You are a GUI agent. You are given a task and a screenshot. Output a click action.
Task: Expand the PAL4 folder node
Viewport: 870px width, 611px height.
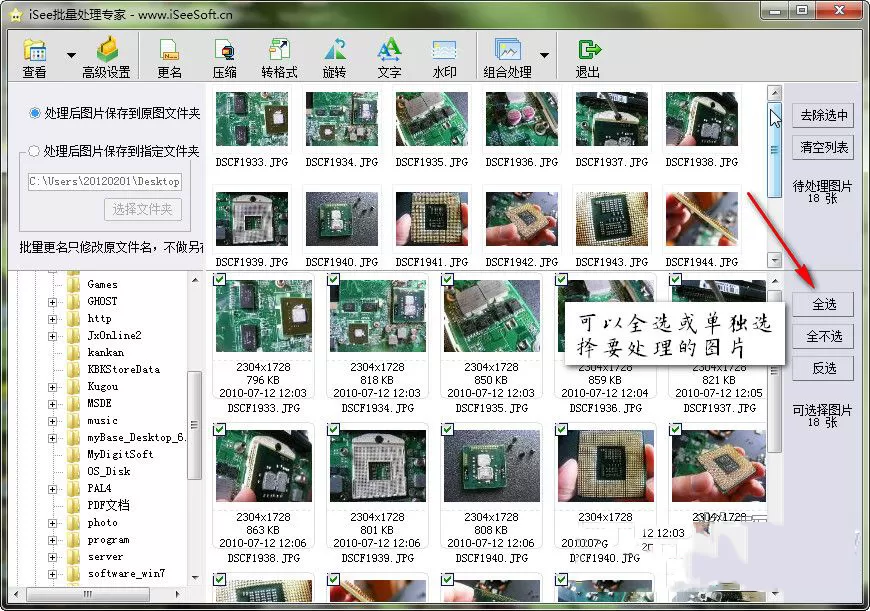pos(52,489)
